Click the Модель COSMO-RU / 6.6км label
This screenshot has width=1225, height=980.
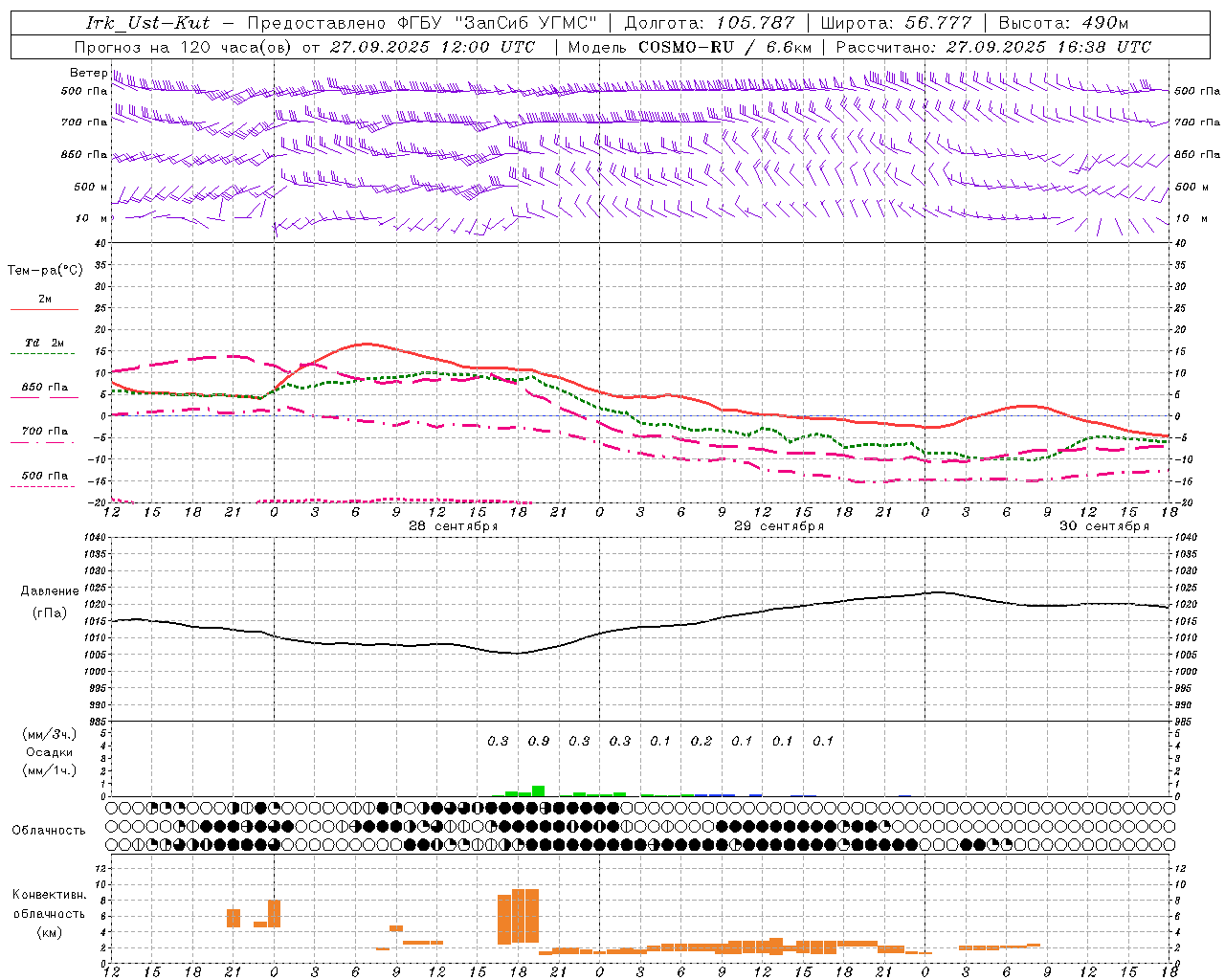pyautogui.click(x=689, y=47)
